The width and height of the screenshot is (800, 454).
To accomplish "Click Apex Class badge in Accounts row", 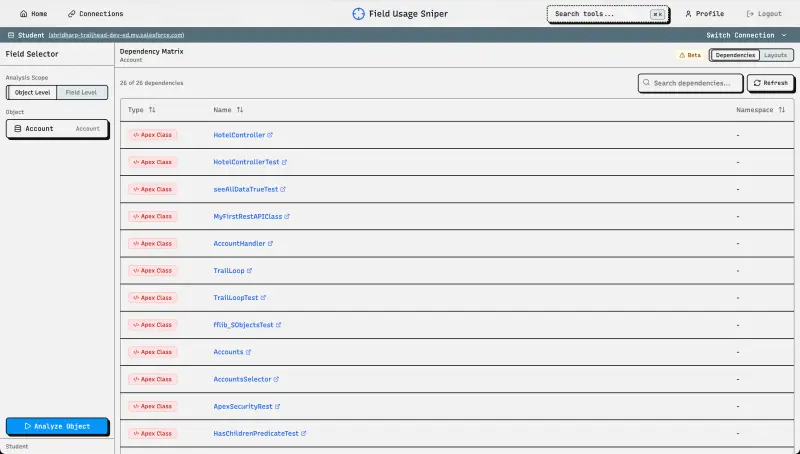I will click(153, 352).
